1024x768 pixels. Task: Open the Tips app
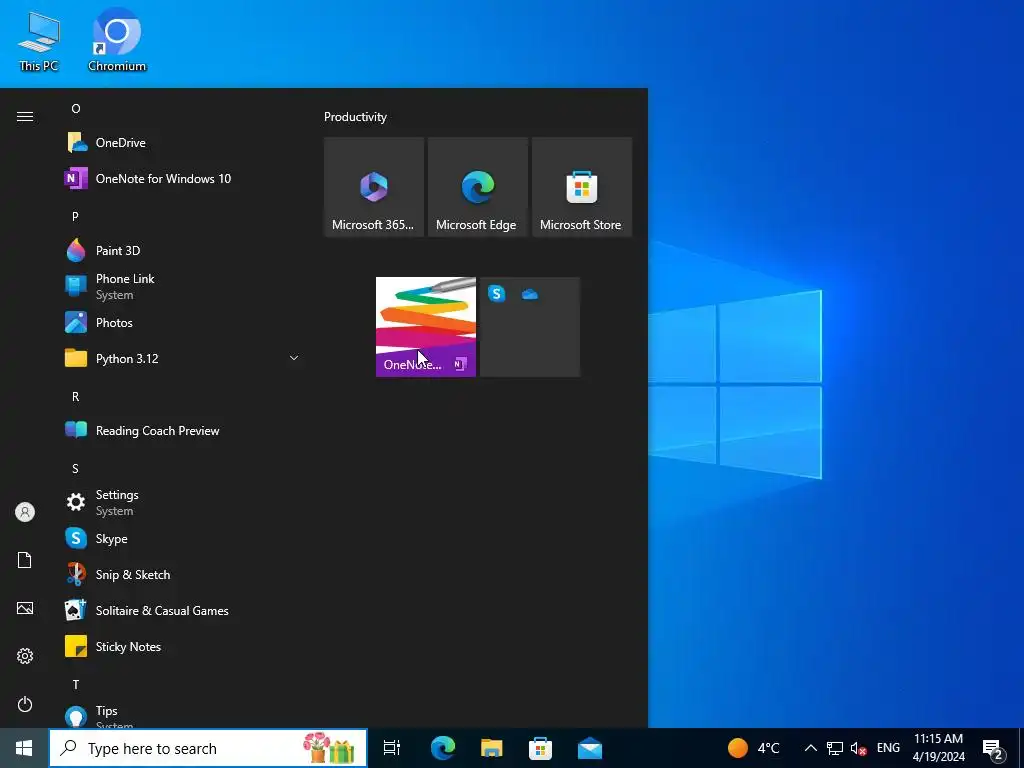point(183,716)
